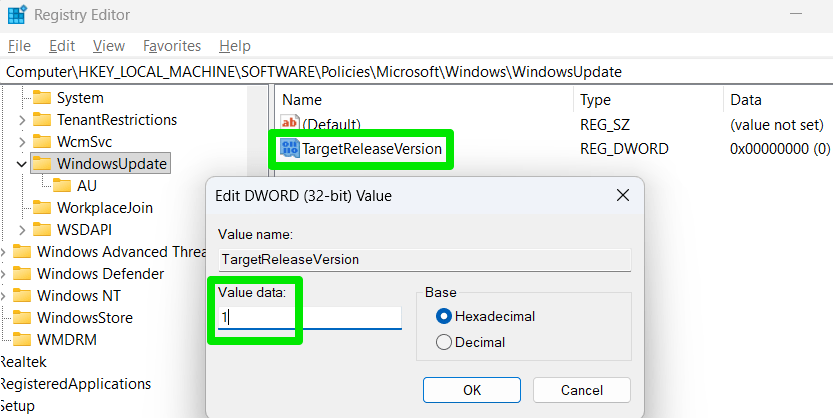Expand the WcmSvc tree node
The image size is (833, 418).
coord(22,142)
